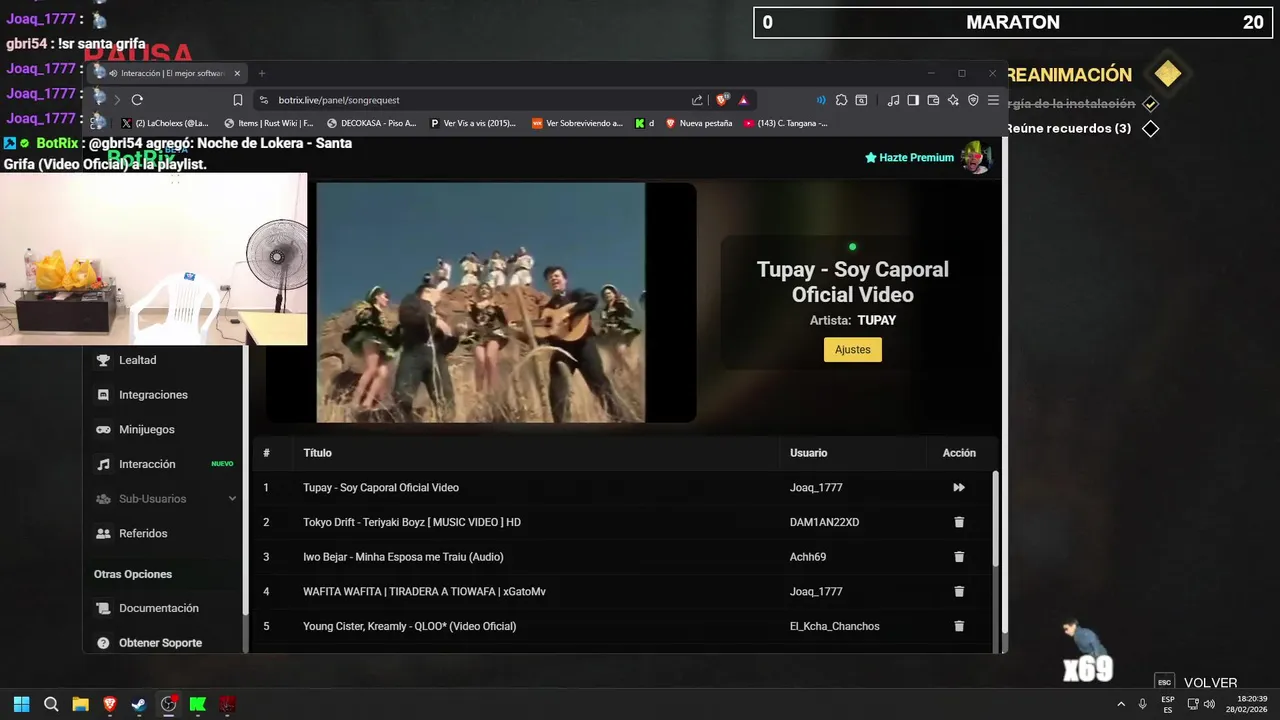Open the Brave Shields icon

coord(722,100)
